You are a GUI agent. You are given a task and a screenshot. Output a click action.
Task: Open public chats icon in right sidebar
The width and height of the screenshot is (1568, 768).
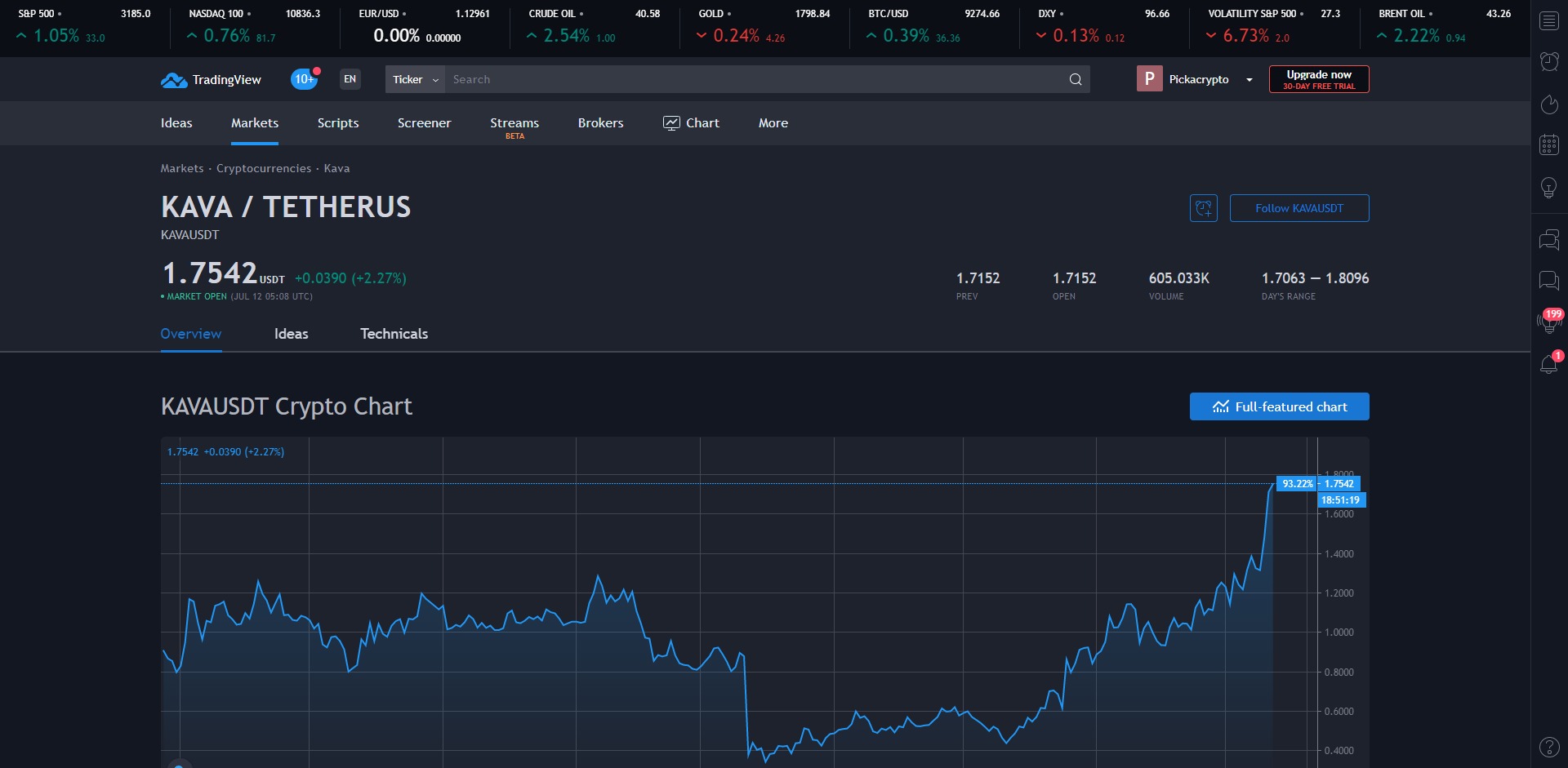pyautogui.click(x=1548, y=240)
